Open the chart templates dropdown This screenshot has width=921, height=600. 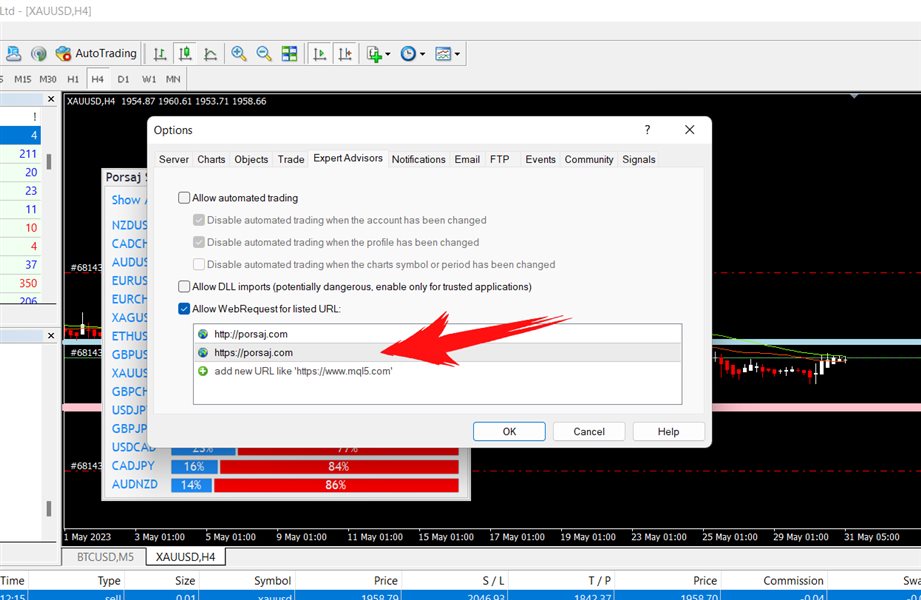click(x=448, y=54)
